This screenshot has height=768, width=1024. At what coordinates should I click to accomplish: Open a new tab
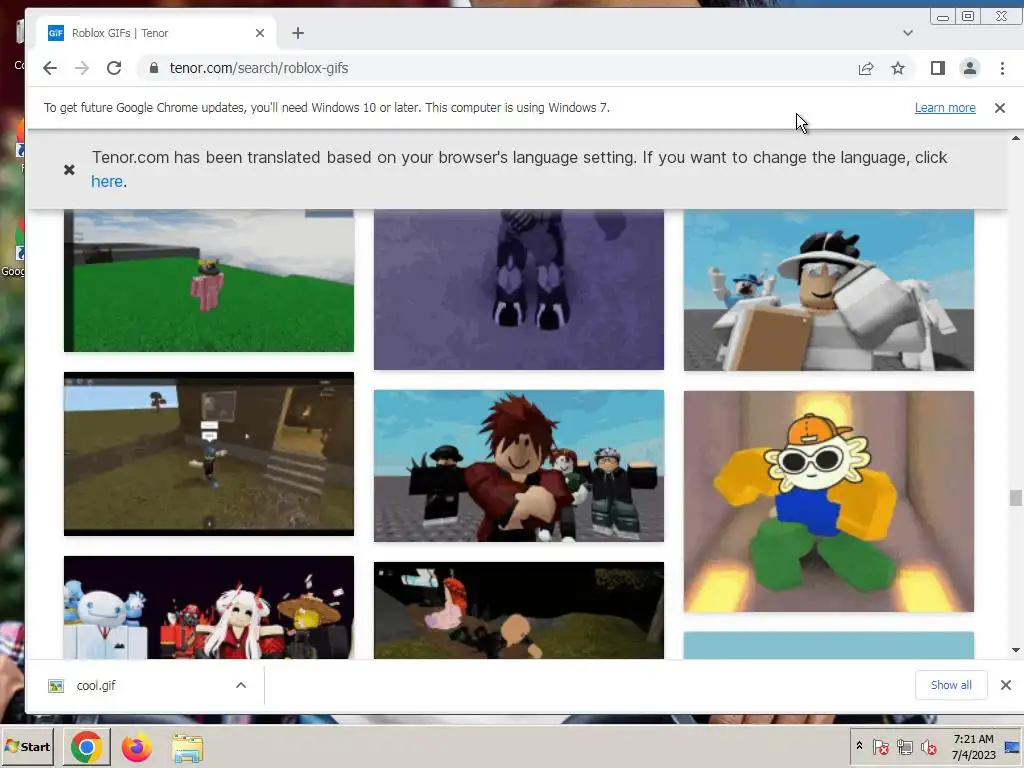pos(298,33)
